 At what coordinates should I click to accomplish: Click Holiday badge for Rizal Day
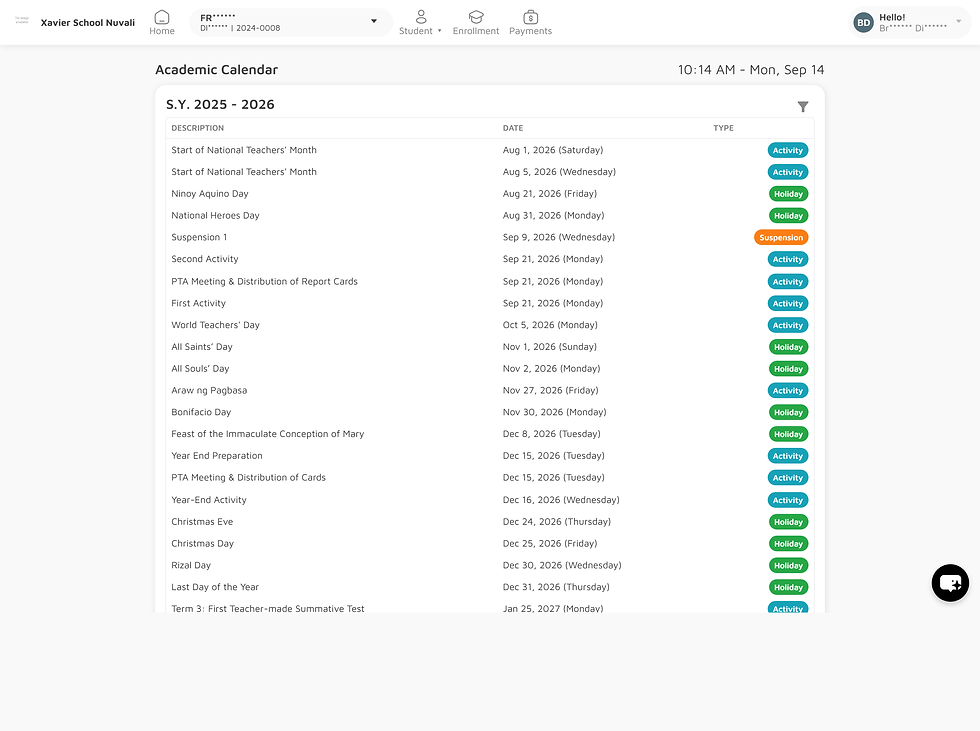[x=788, y=565]
